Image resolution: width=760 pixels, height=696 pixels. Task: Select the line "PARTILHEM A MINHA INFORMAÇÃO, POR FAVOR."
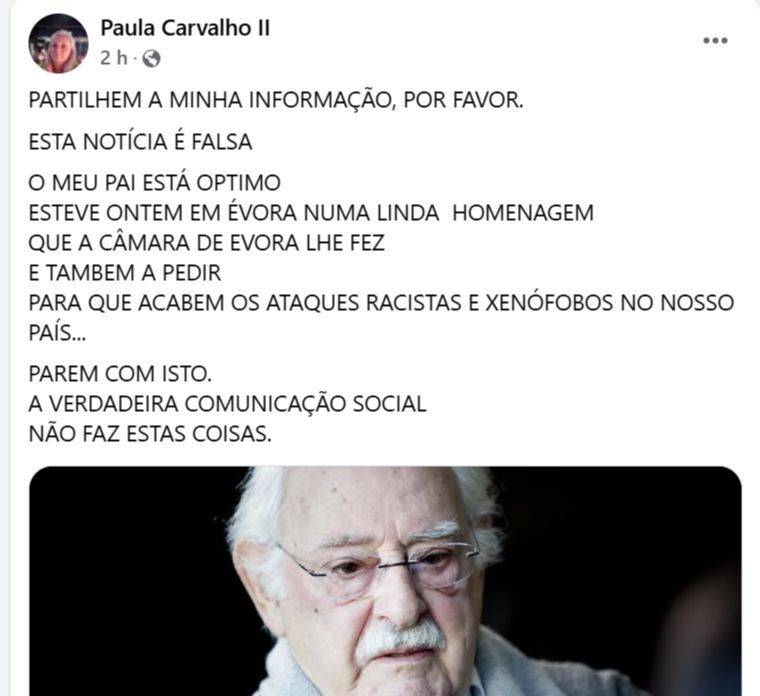tap(276, 101)
